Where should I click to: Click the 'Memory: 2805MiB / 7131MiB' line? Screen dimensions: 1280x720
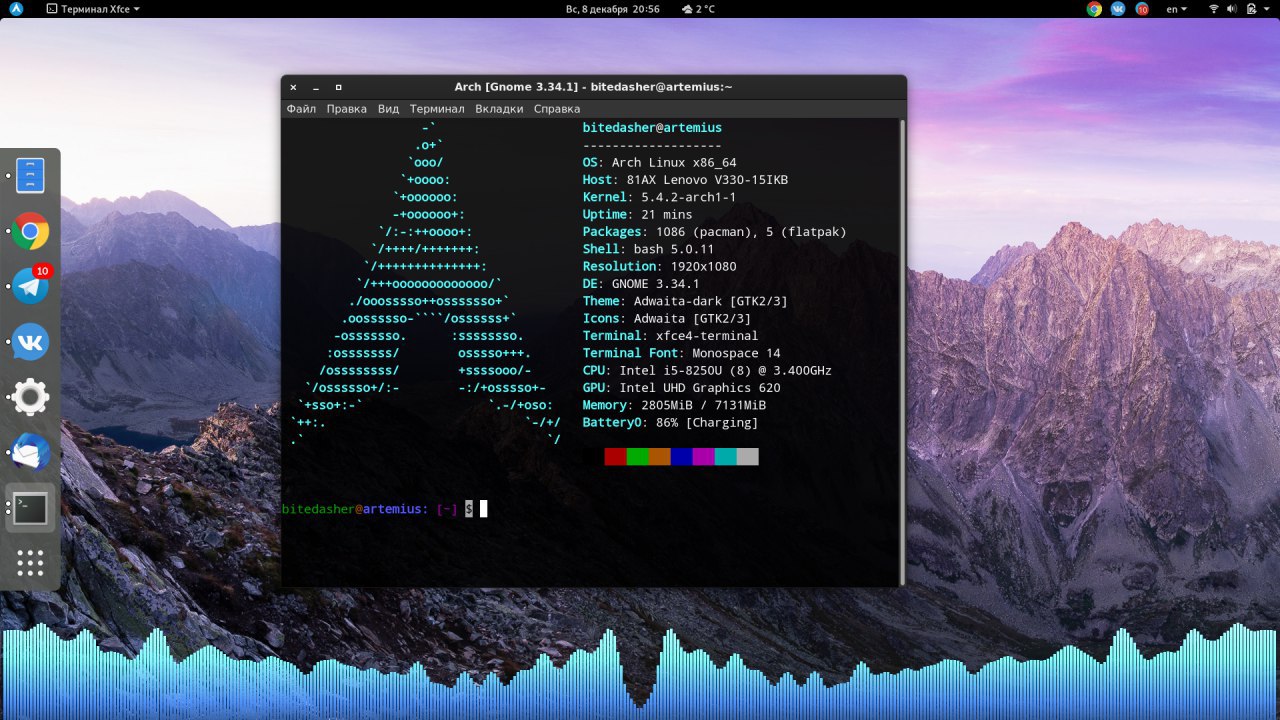click(674, 405)
